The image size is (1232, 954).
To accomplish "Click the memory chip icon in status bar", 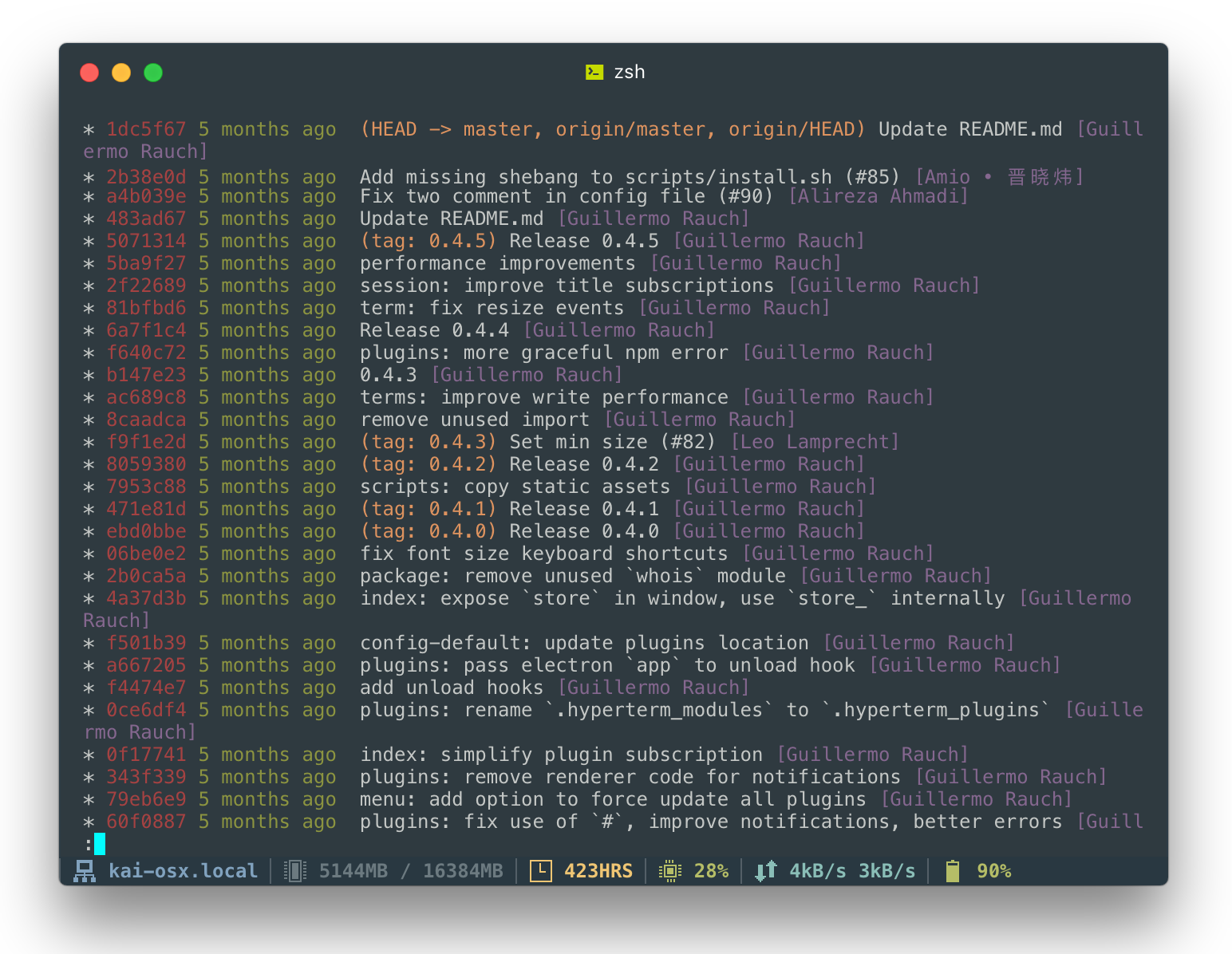I will tap(295, 871).
